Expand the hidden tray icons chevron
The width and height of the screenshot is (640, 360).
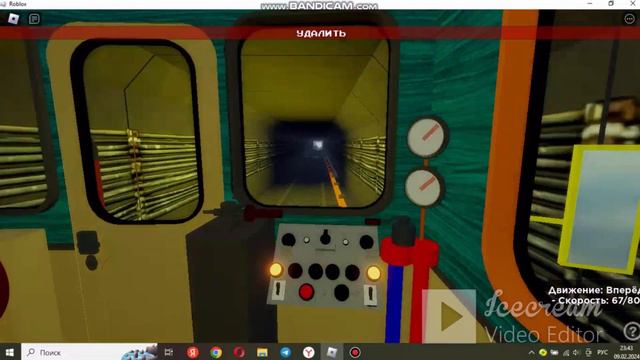coord(531,352)
